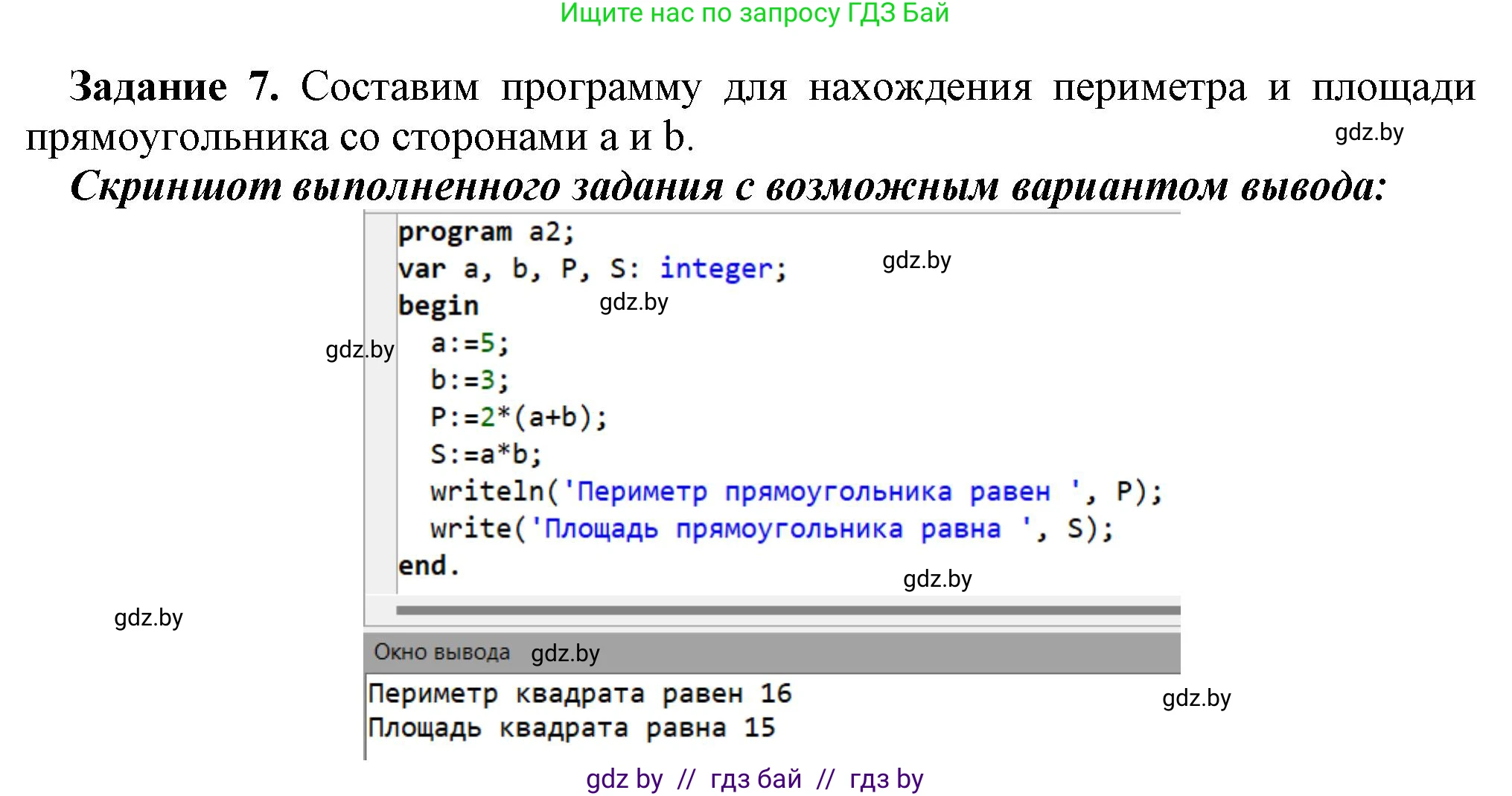Click the gdz.by watermark next to "Окно вывода"
The image size is (1512, 796).
click(x=565, y=654)
